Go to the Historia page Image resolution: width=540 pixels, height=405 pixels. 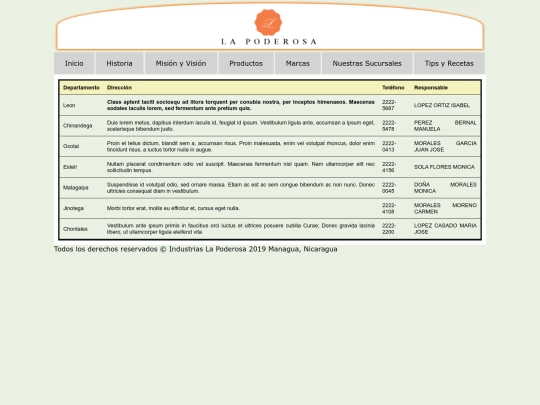(119, 63)
